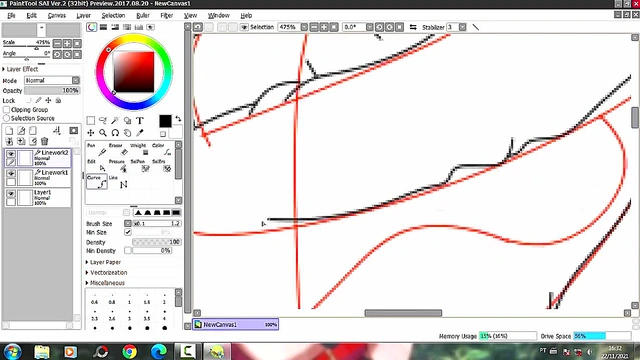This screenshot has width=640, height=360.
Task: Open the Canvas menu
Action: [57, 15]
